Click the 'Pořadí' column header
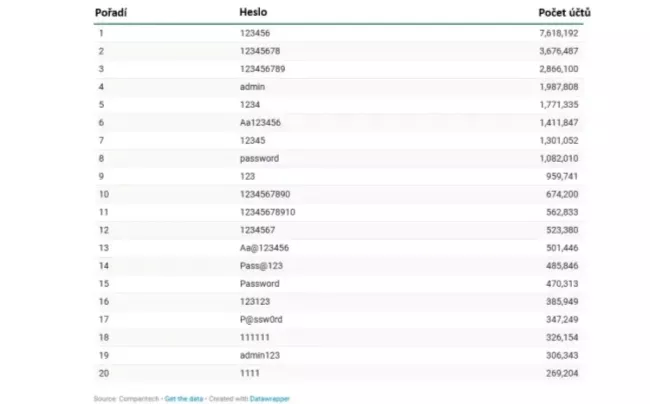Viewport: 650px width, 404px height. point(110,13)
